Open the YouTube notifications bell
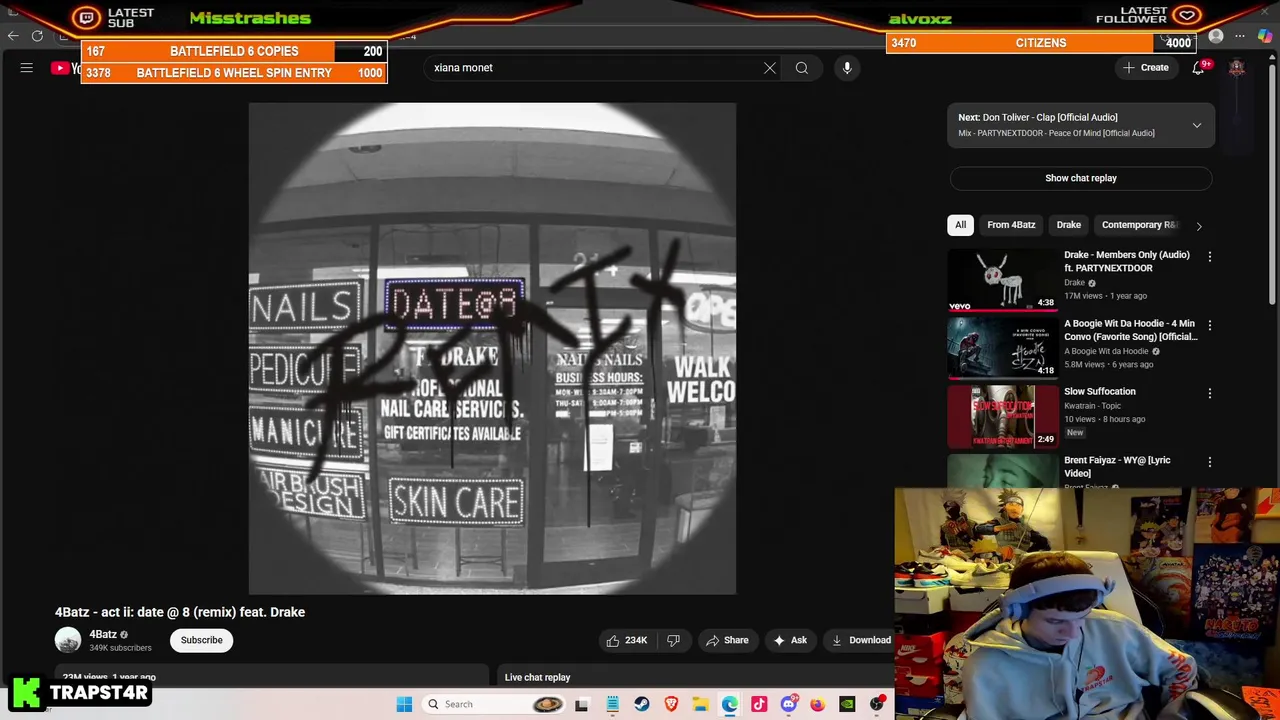 [1198, 68]
